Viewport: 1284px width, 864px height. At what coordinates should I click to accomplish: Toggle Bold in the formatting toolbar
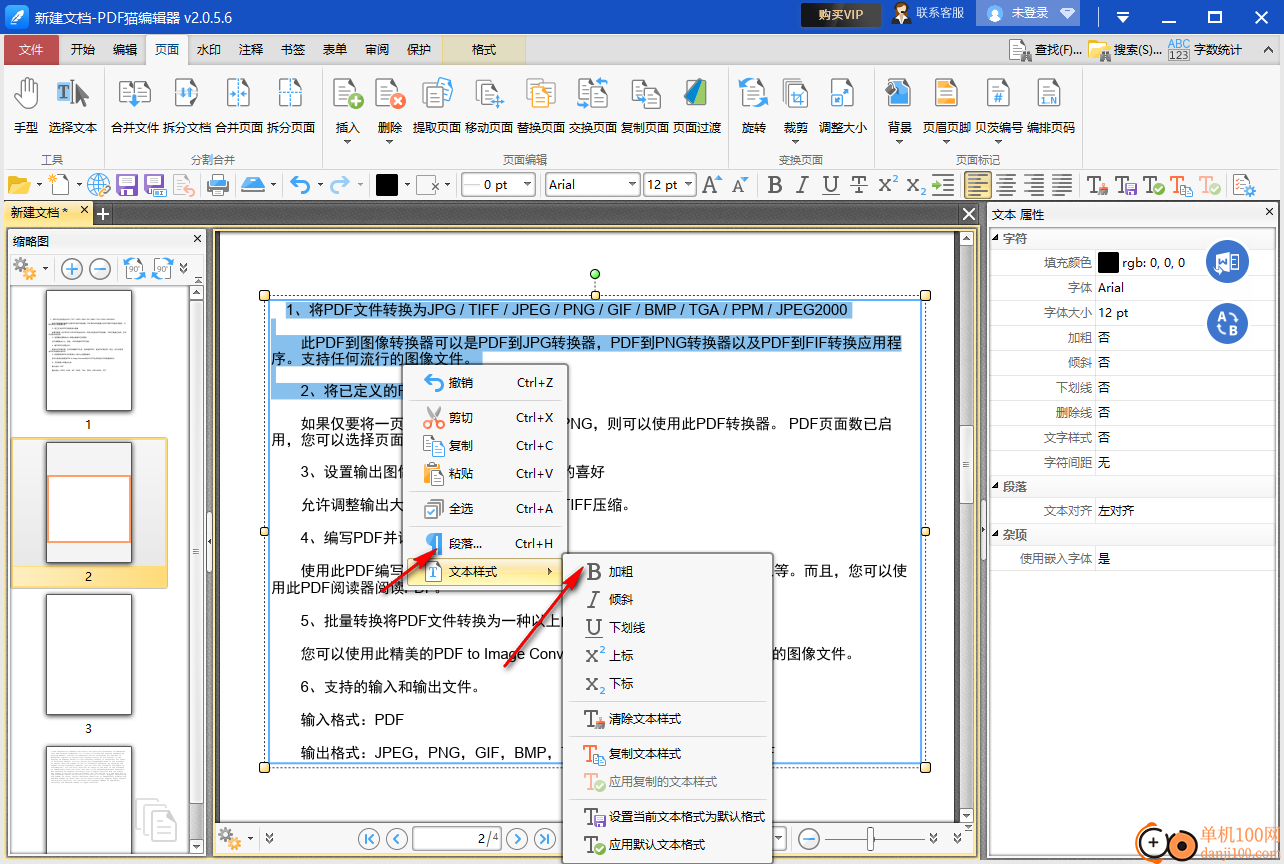774,185
